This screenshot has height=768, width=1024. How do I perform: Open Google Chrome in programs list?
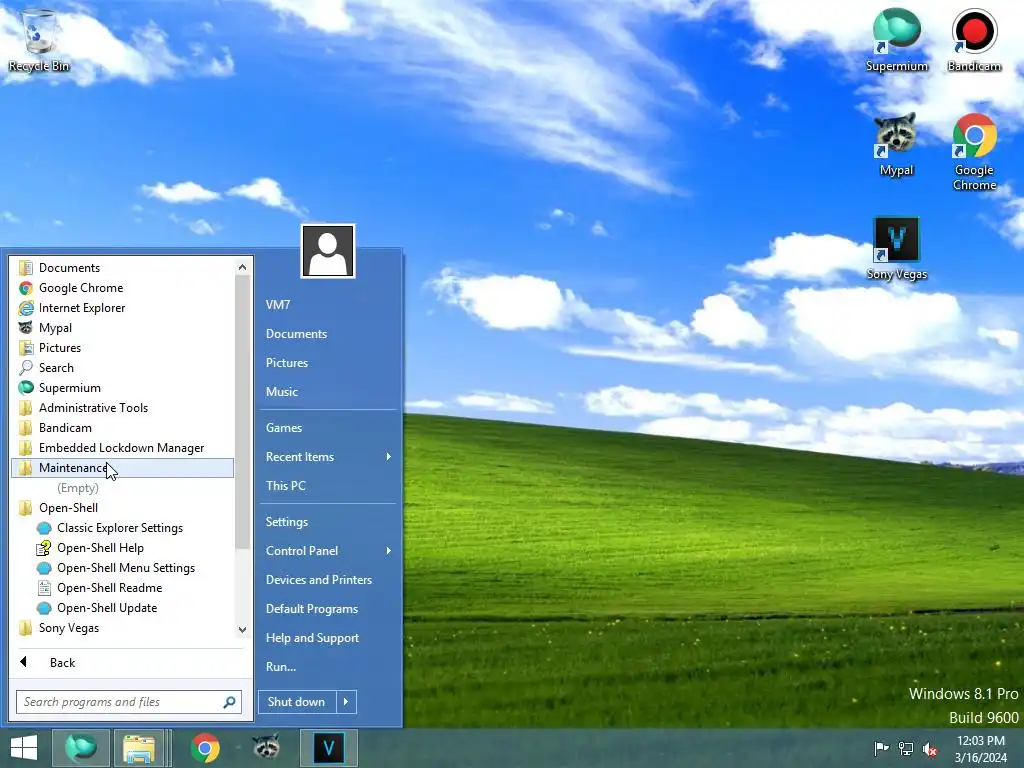tap(123, 288)
